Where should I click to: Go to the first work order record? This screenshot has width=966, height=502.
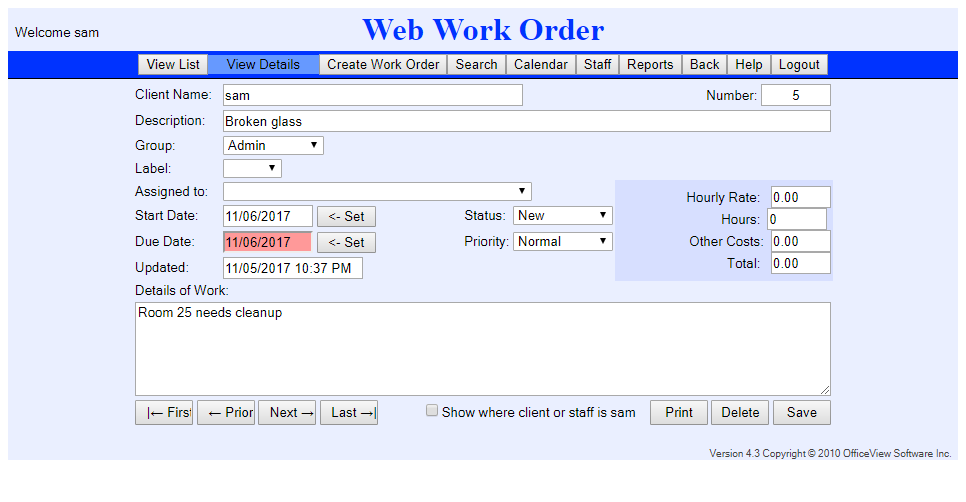point(164,412)
